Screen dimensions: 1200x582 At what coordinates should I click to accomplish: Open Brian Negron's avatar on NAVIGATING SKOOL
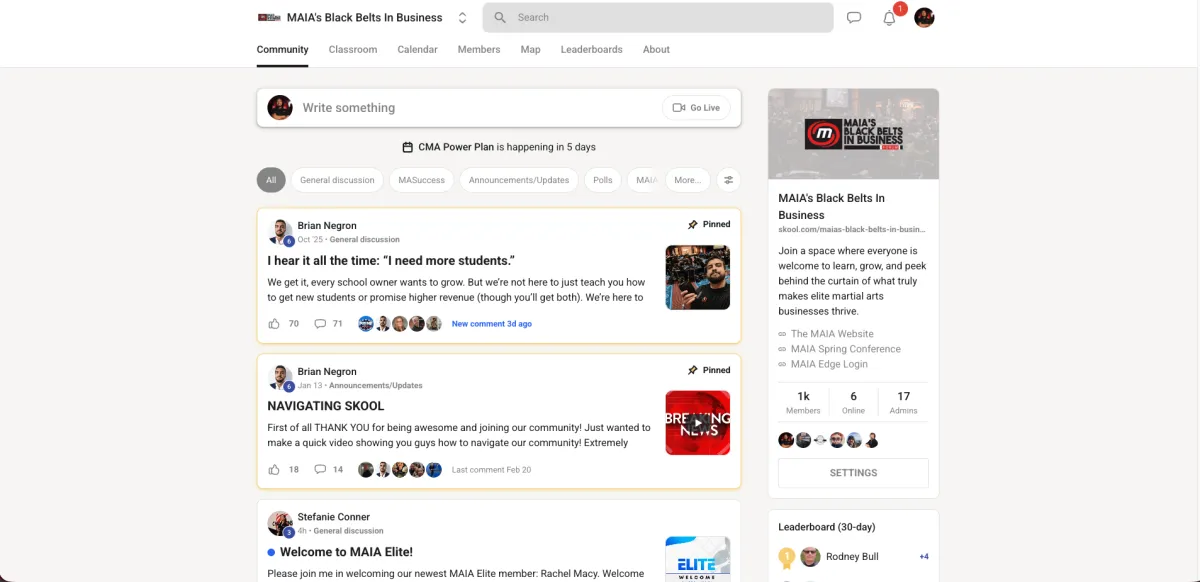pyautogui.click(x=280, y=378)
